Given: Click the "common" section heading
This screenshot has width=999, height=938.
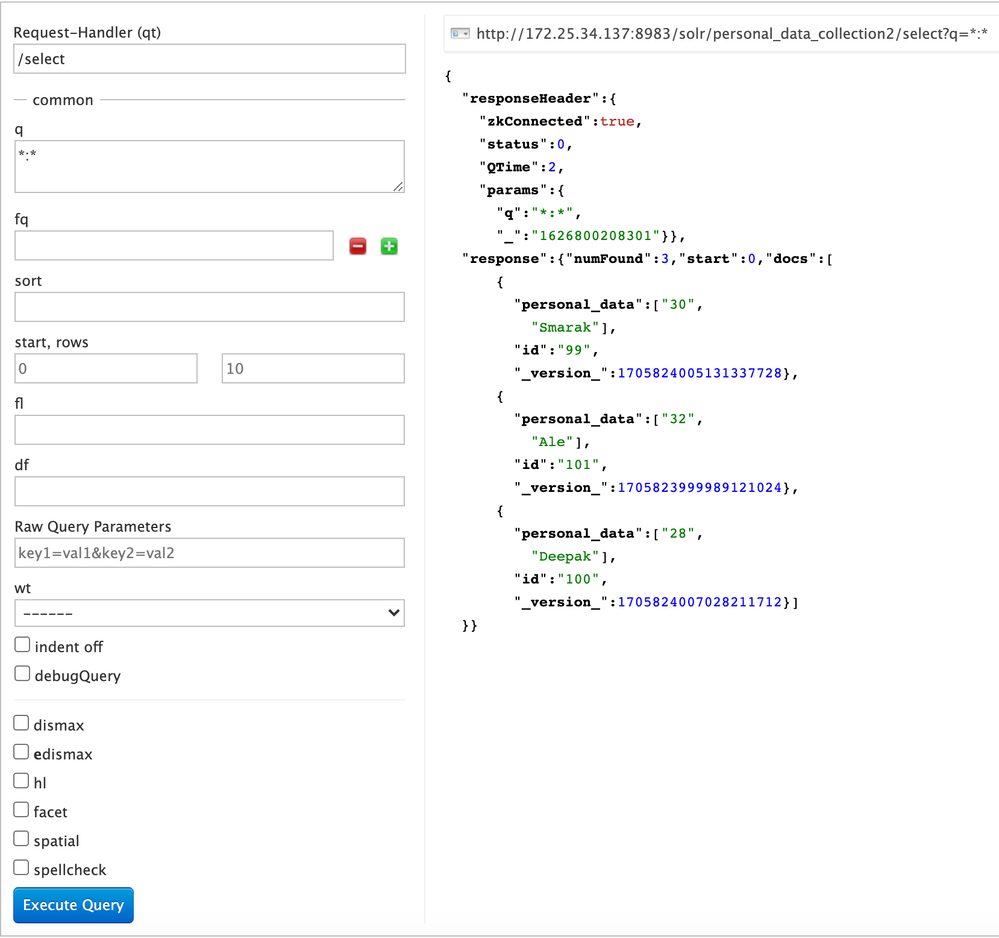Looking at the screenshot, I should (x=63, y=100).
